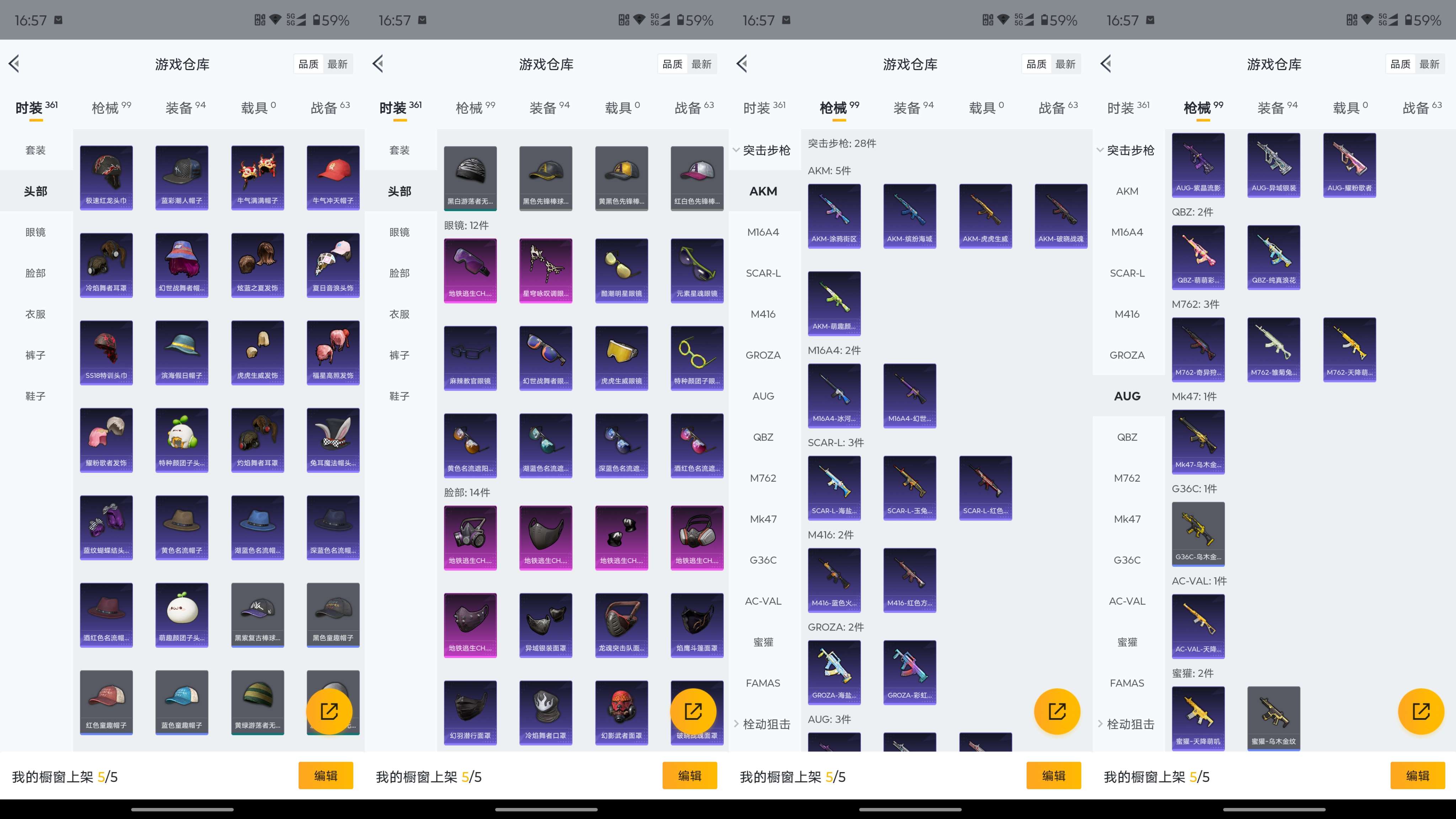Select the AKM-涂鸦街区 skin
Image resolution: width=1456 pixels, height=819 pixels.
pyautogui.click(x=834, y=216)
